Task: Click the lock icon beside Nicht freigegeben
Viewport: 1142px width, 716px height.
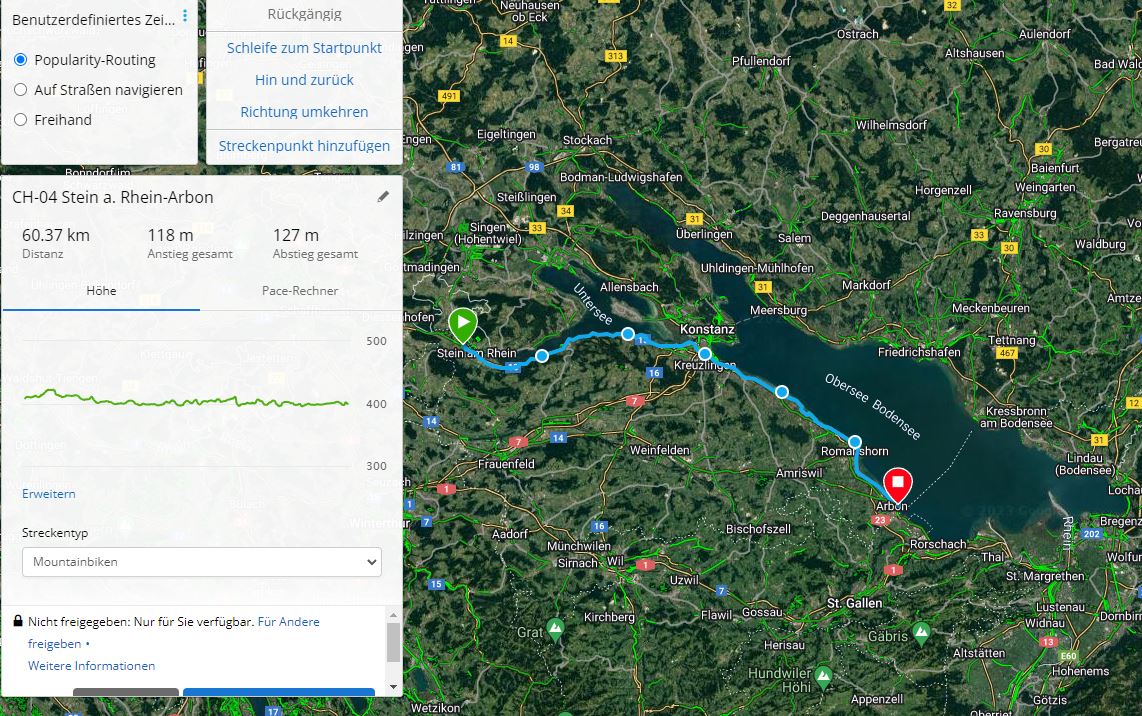Action: click(x=18, y=621)
